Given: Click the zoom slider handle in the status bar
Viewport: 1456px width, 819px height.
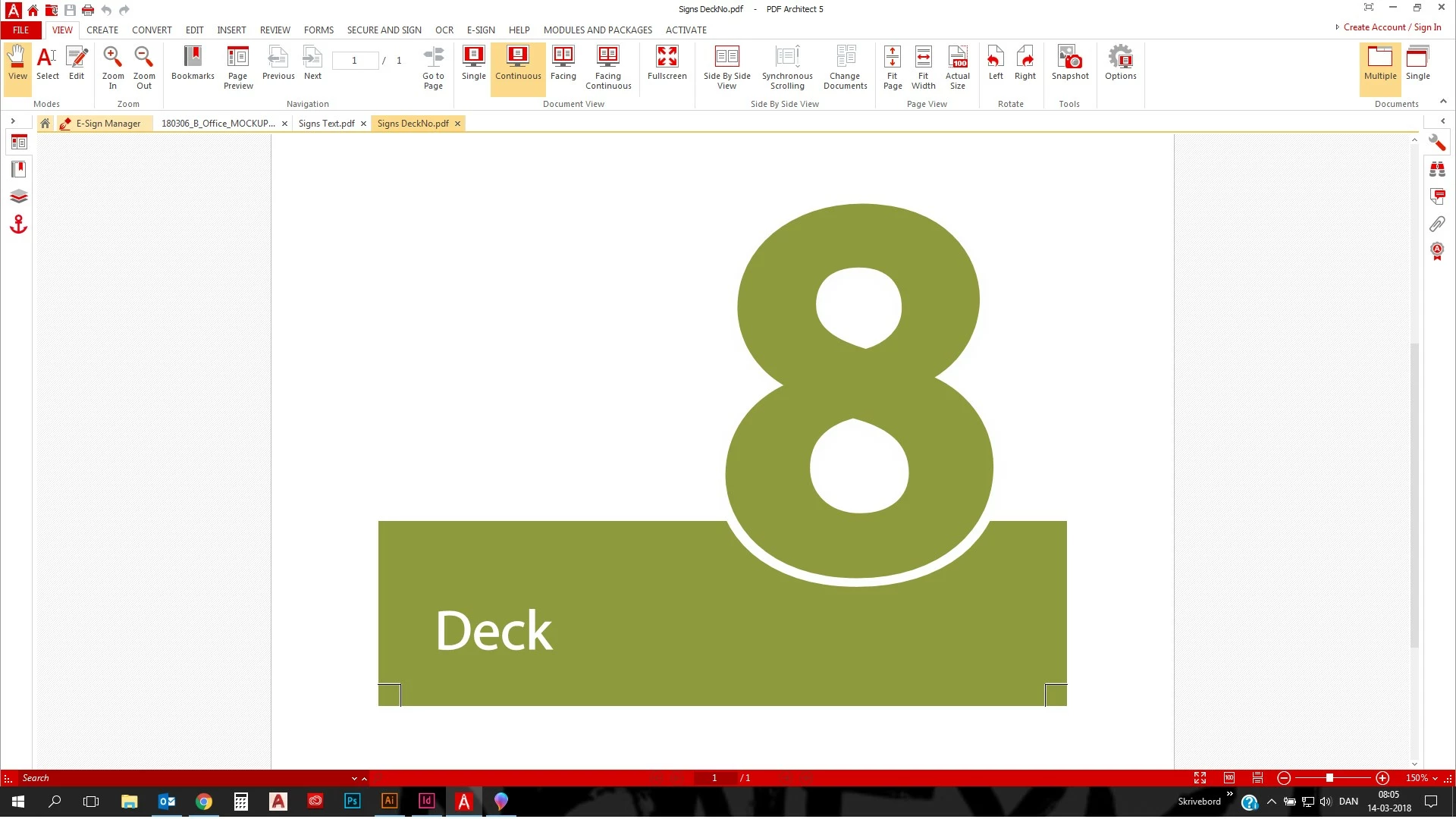Looking at the screenshot, I should pos(1329,778).
